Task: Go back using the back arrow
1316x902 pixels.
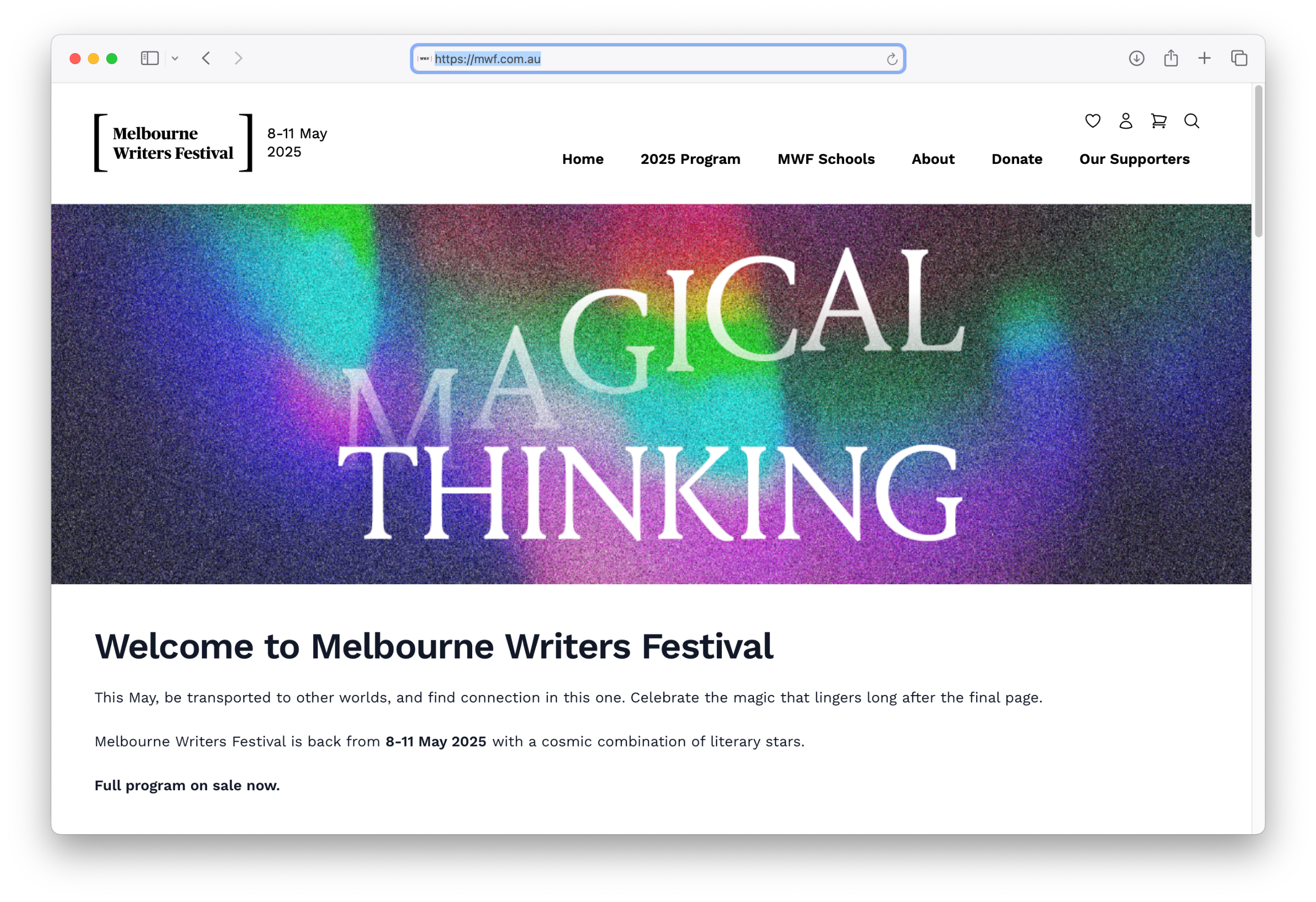Action: [x=206, y=58]
